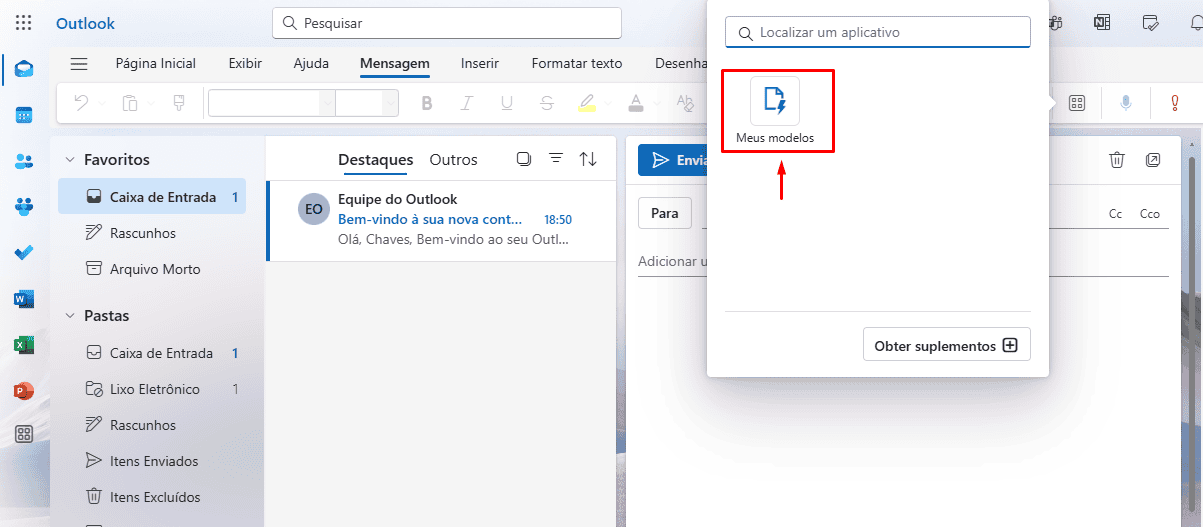Pop out message into new window

pos(1153,160)
